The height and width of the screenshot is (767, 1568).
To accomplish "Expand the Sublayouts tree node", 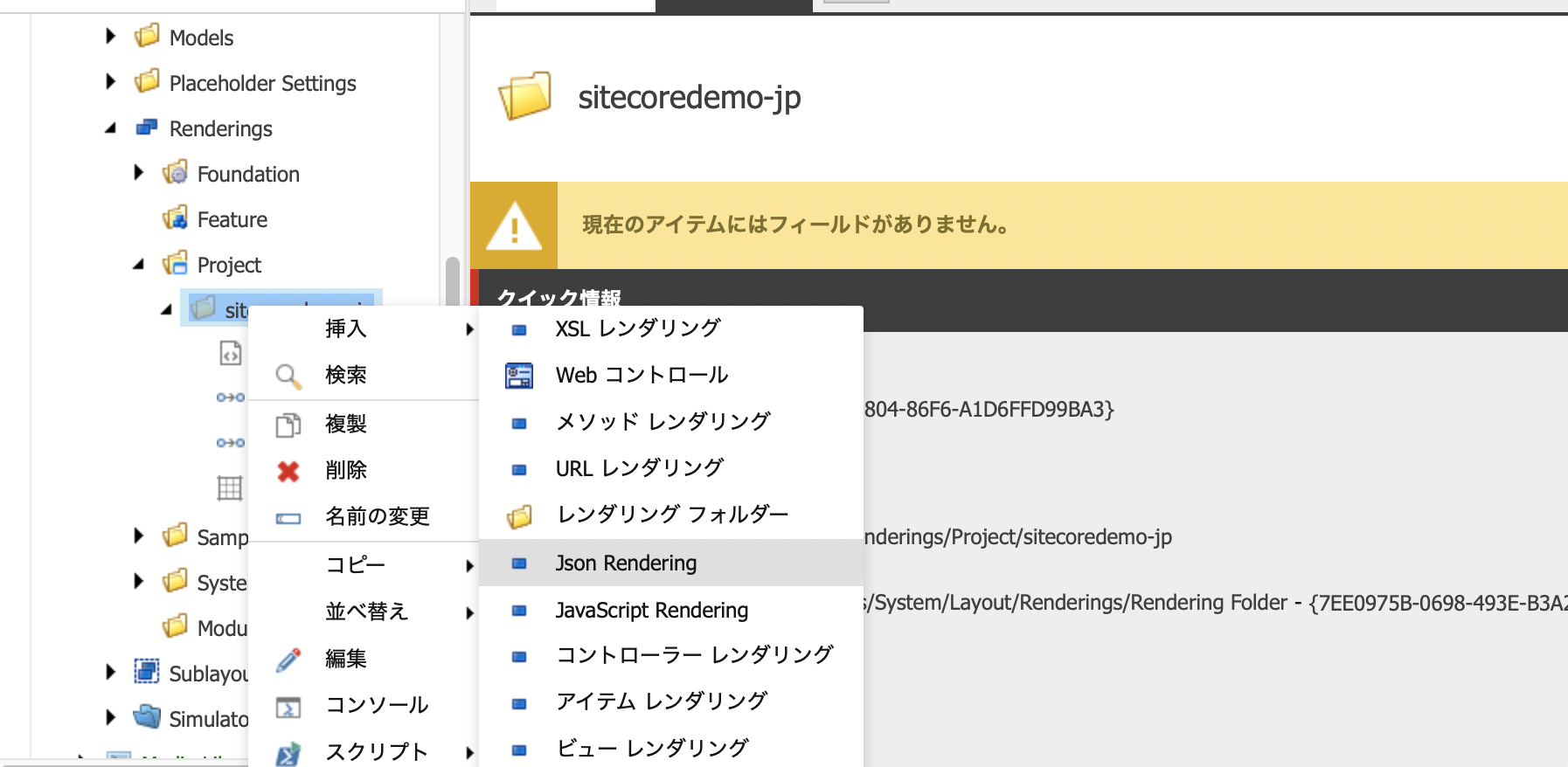I will click(x=110, y=672).
